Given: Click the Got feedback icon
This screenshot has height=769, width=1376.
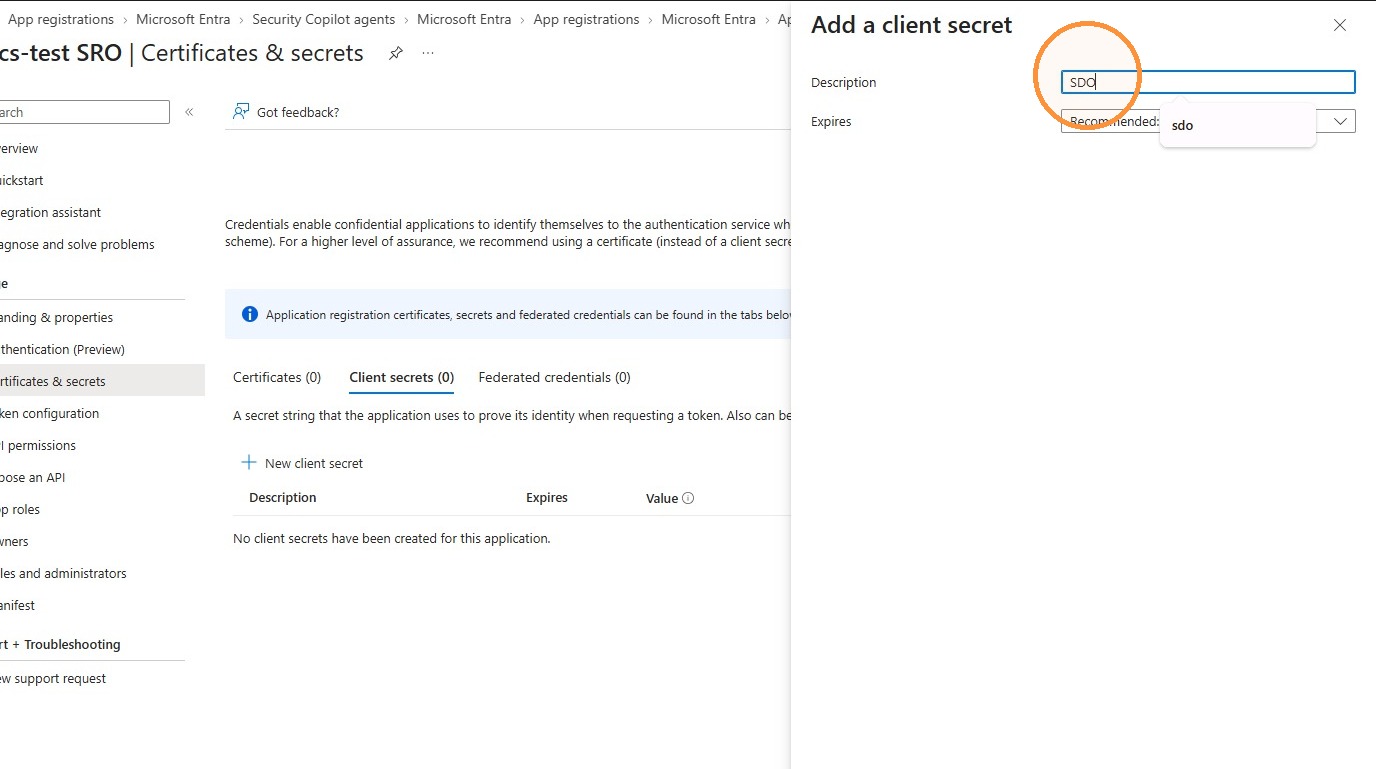Looking at the screenshot, I should click(x=241, y=111).
